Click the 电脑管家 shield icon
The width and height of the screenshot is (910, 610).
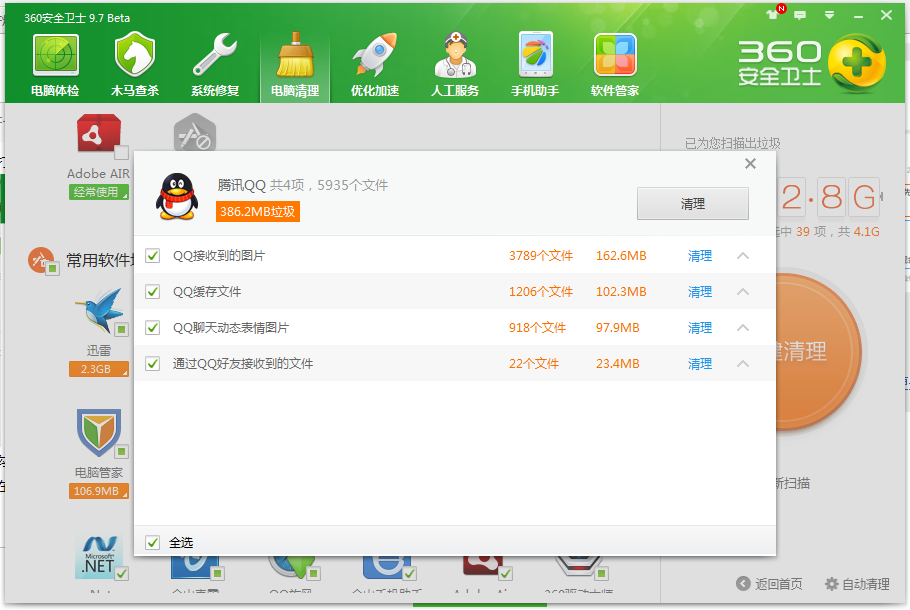(99, 433)
